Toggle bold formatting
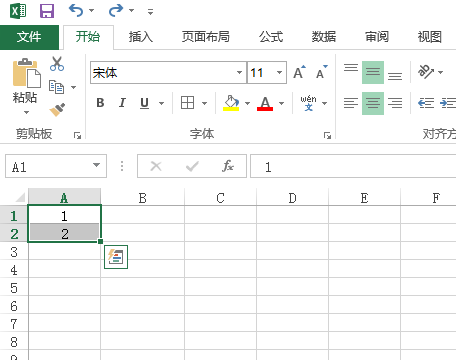This screenshot has width=456, height=360. pos(100,103)
